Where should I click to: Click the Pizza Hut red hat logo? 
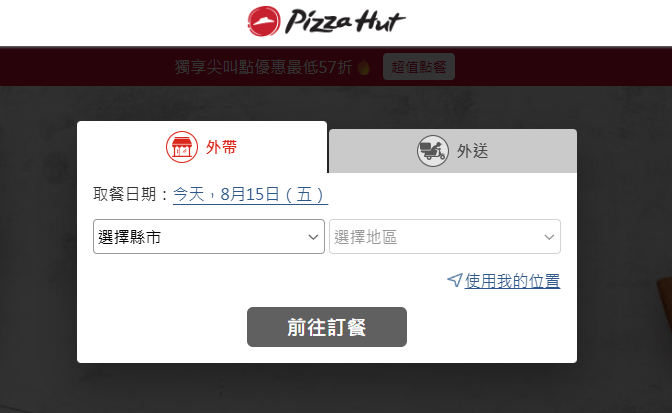click(264, 21)
